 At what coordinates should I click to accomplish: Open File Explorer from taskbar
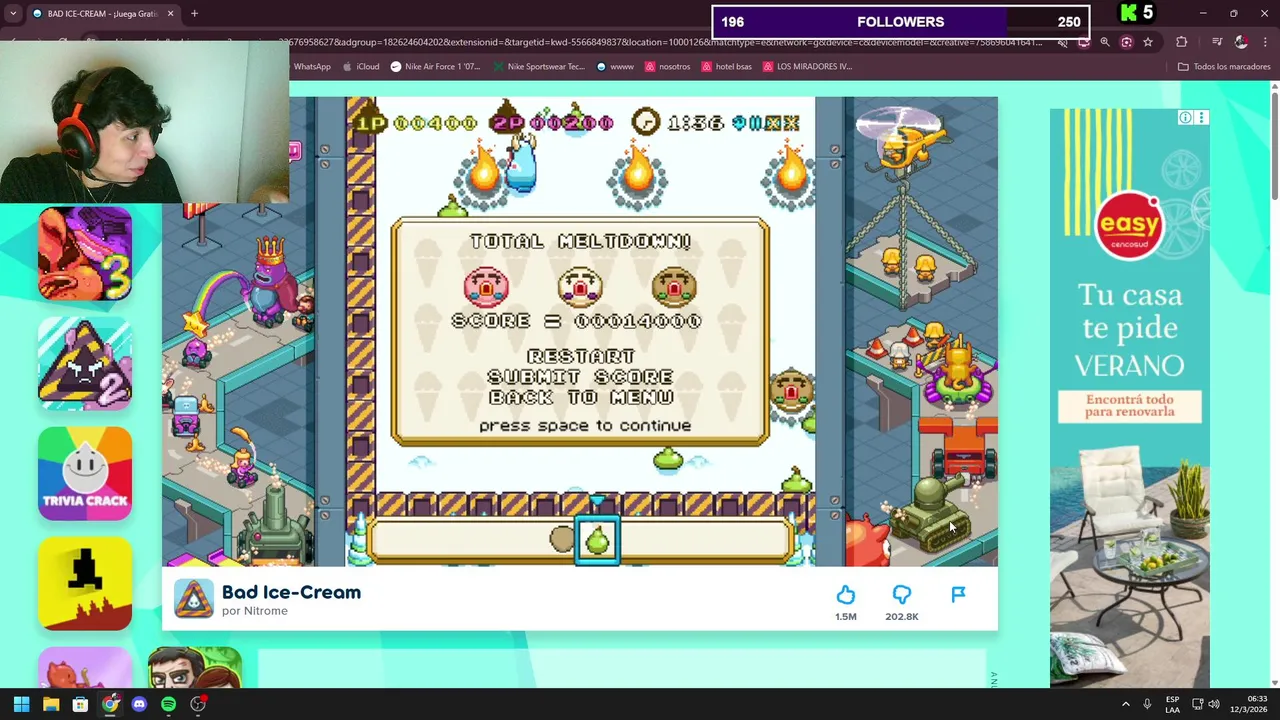(51, 704)
